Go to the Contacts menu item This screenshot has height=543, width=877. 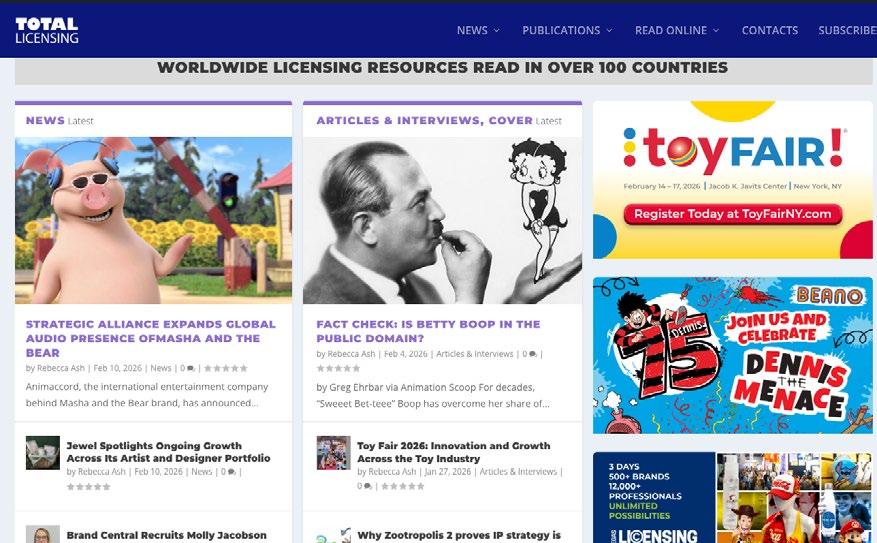pos(770,30)
